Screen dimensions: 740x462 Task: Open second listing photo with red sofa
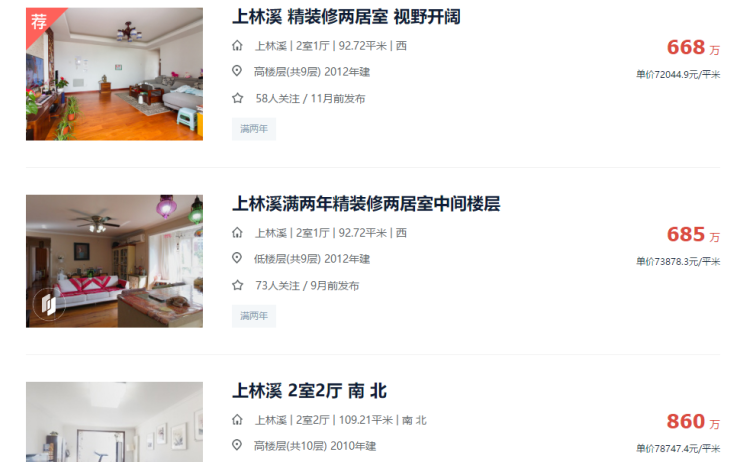click(x=114, y=261)
